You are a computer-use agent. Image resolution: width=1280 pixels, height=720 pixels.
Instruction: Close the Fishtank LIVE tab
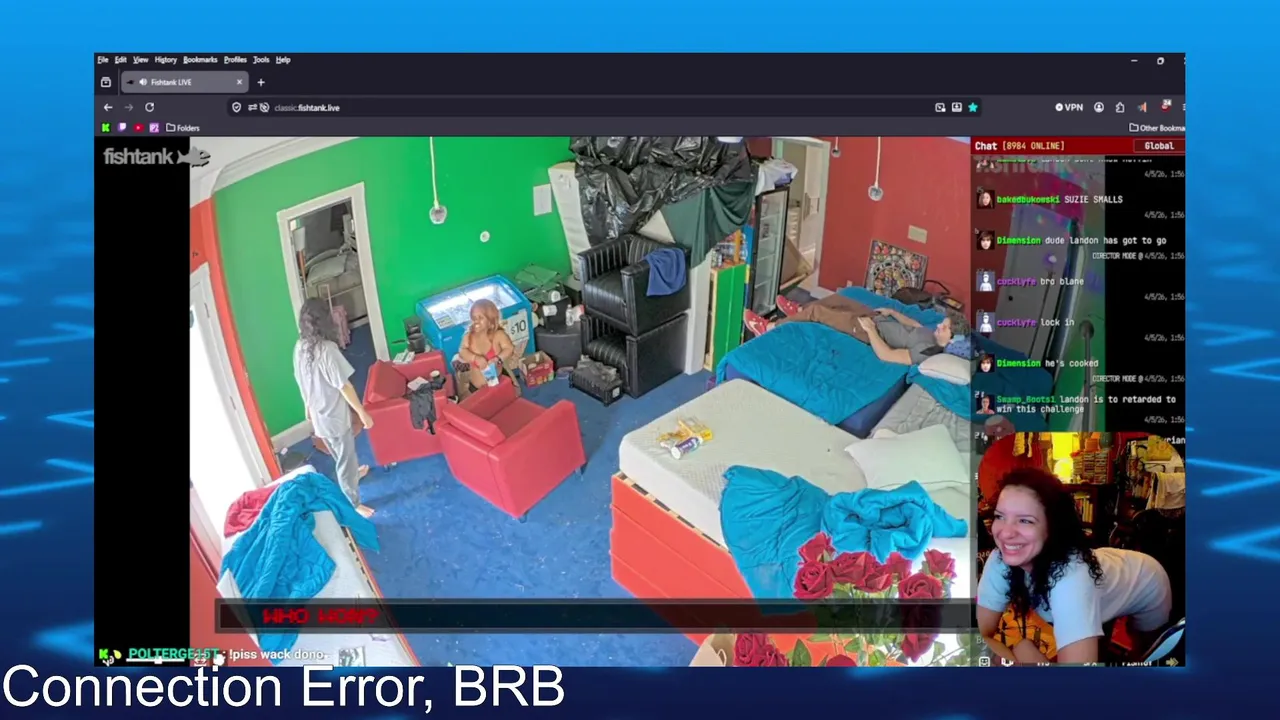(239, 82)
